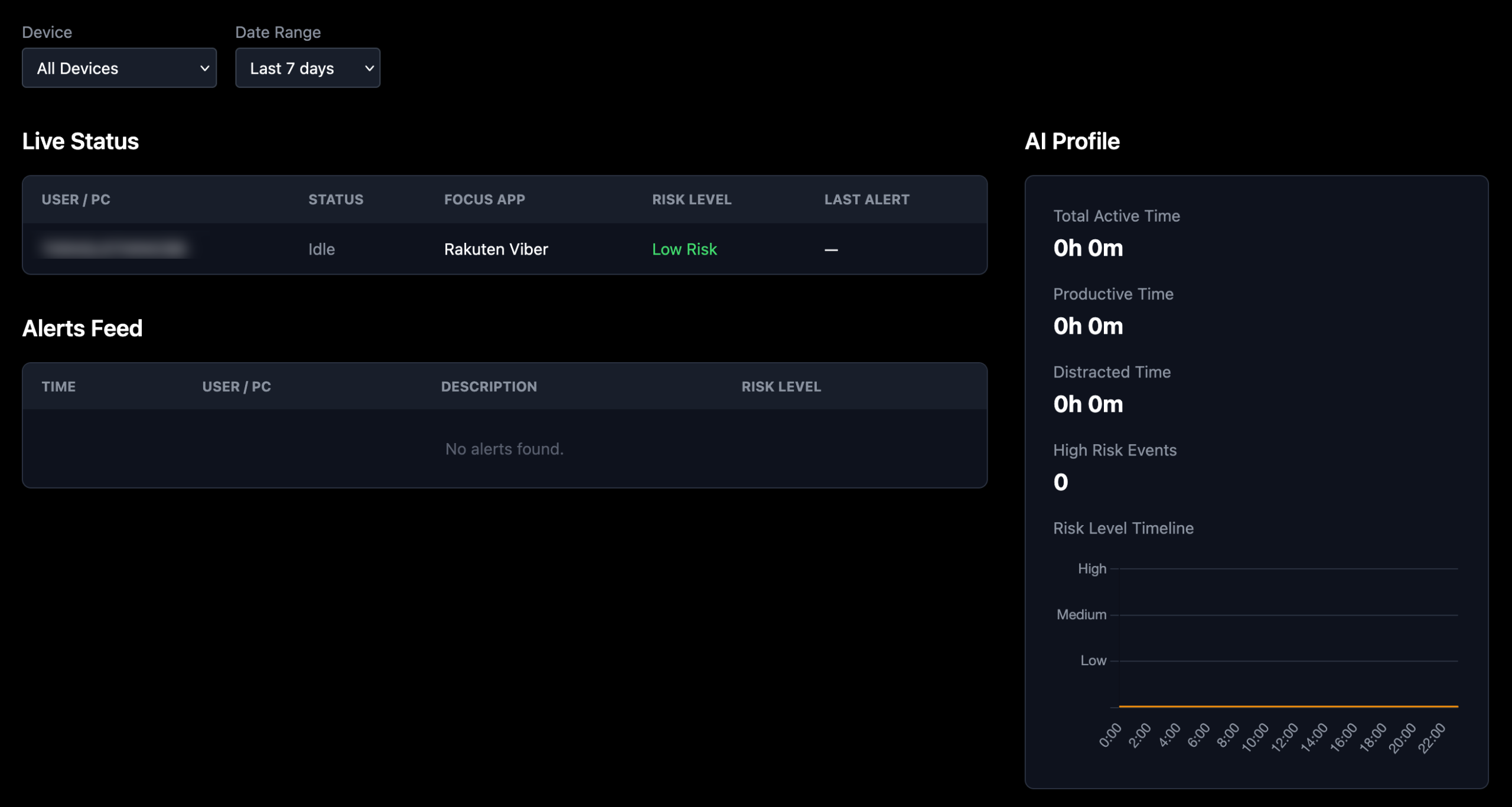Click the Date Range dropdown chevron arrow
The width and height of the screenshot is (1512, 807).
[369, 68]
